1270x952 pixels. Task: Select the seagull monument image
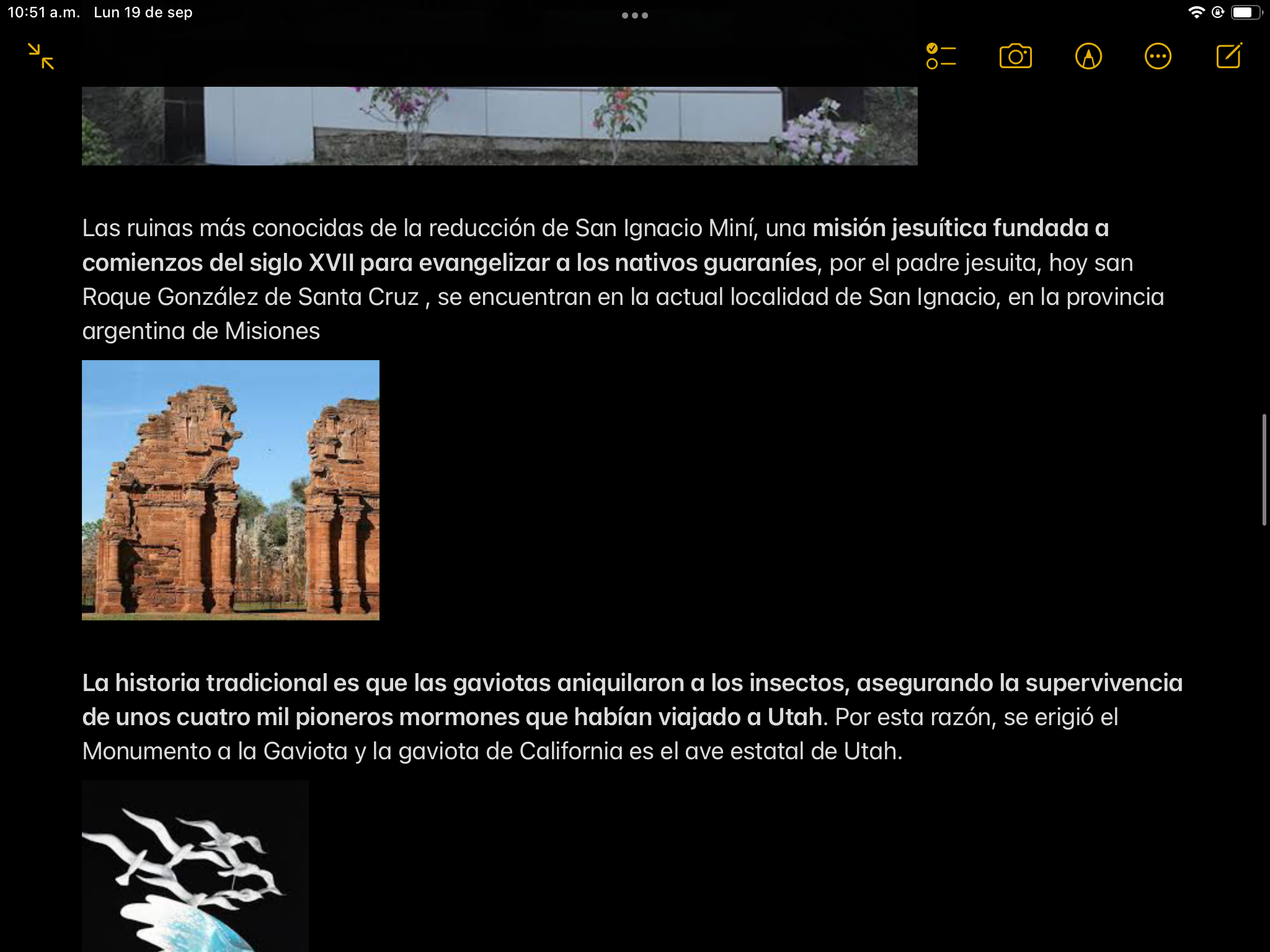tap(195, 866)
